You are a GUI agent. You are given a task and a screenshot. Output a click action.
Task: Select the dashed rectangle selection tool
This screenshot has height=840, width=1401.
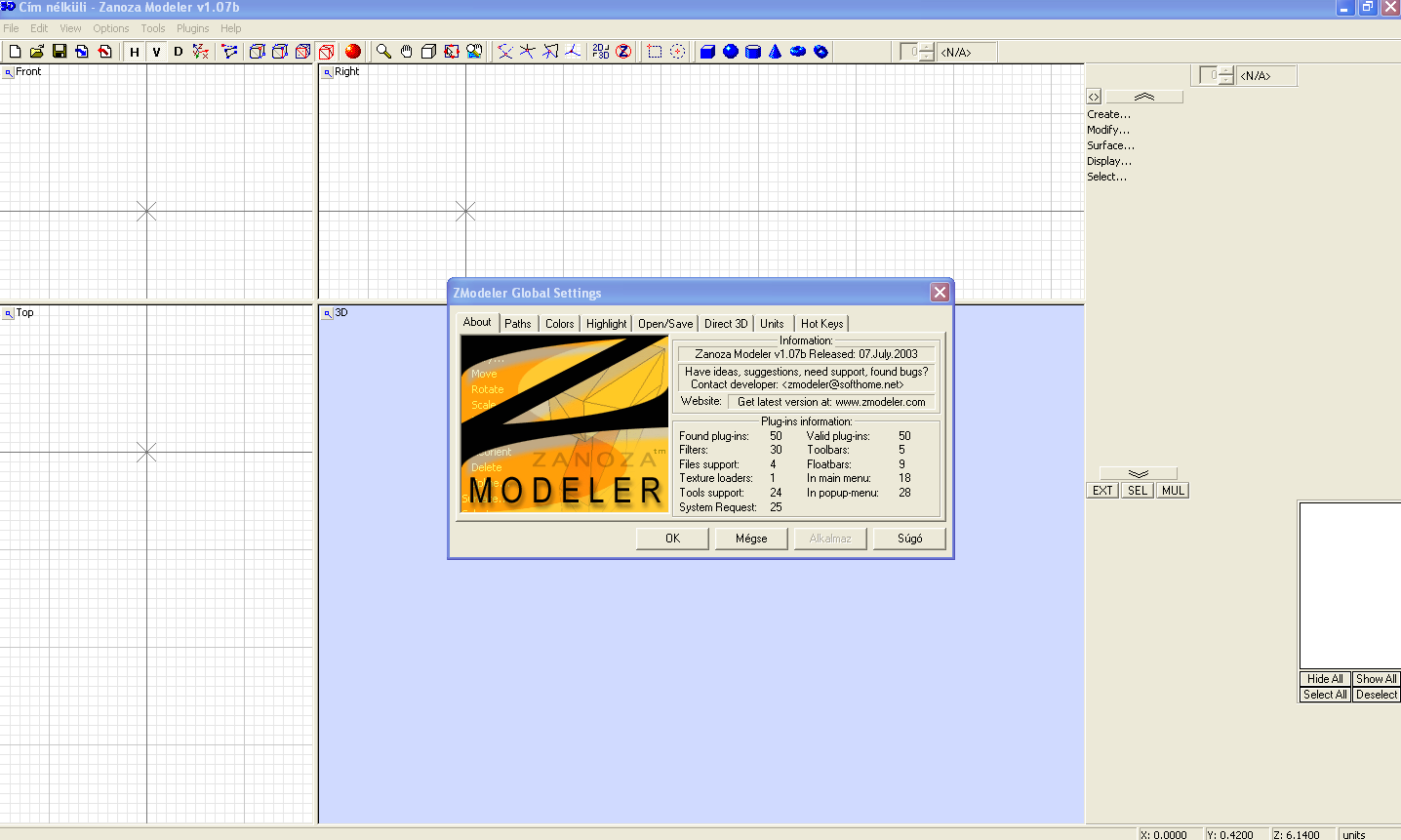coord(655,52)
